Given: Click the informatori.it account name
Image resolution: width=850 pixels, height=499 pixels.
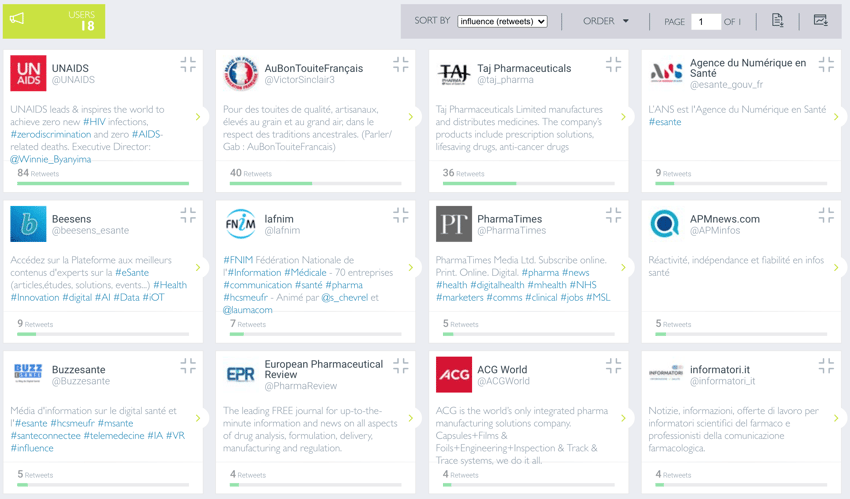Looking at the screenshot, I should (x=720, y=370).
